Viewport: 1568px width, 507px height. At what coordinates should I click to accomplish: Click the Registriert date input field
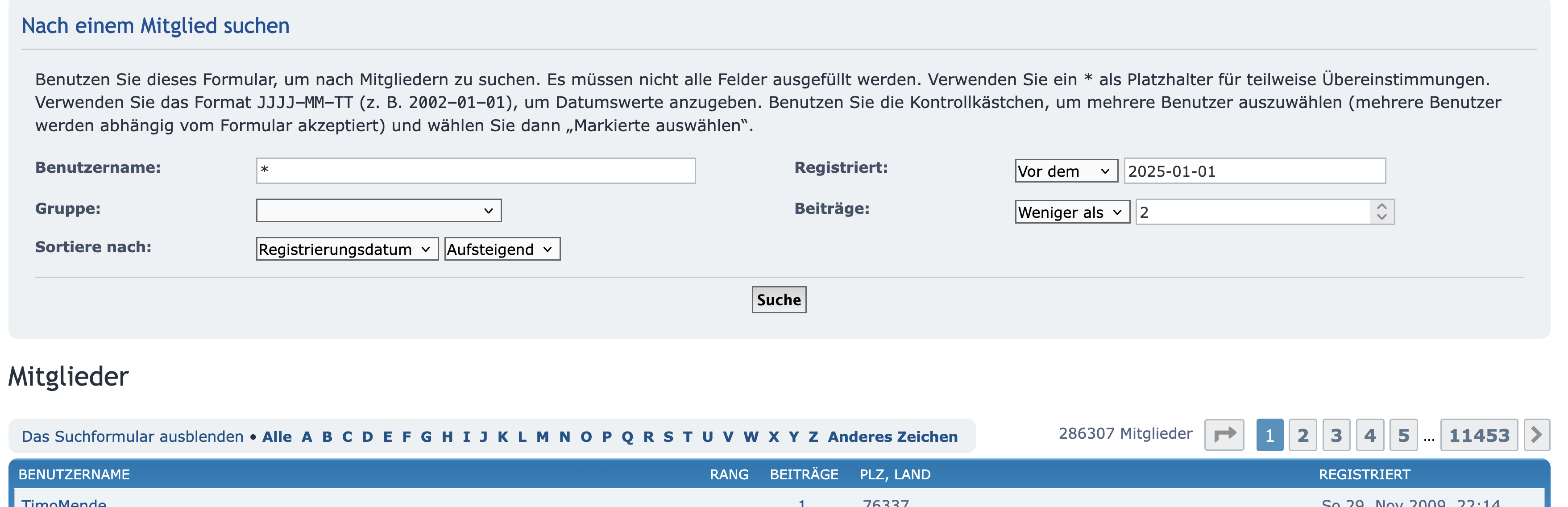[1254, 171]
